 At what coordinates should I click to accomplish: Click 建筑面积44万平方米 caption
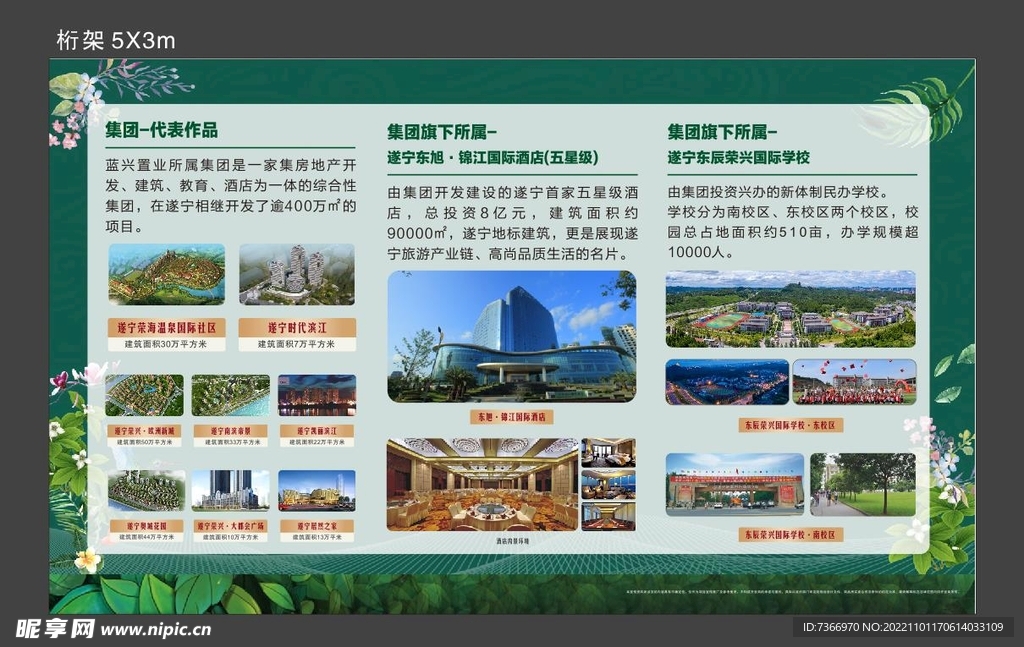[x=146, y=537]
